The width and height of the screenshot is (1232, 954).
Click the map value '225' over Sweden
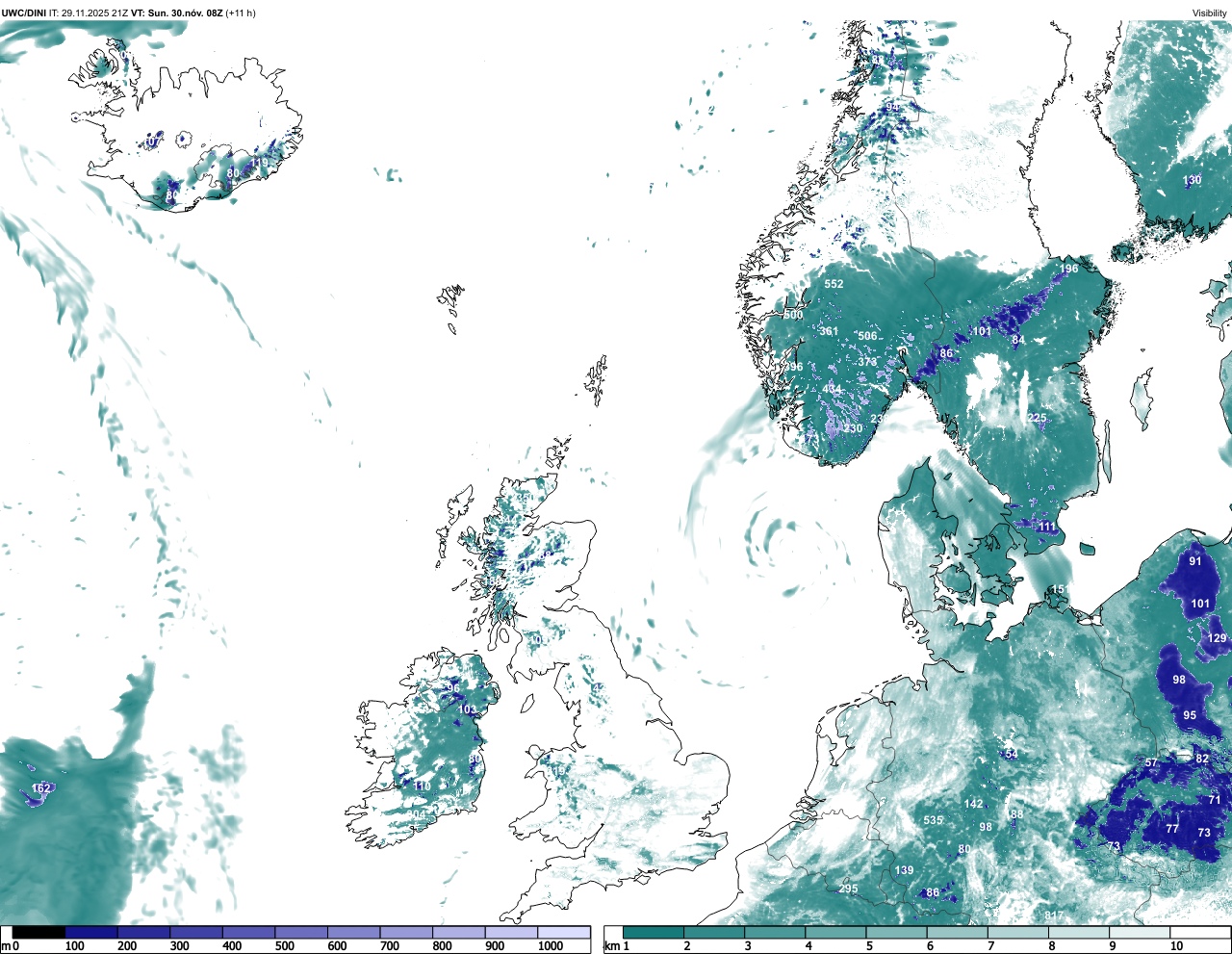tap(1037, 418)
